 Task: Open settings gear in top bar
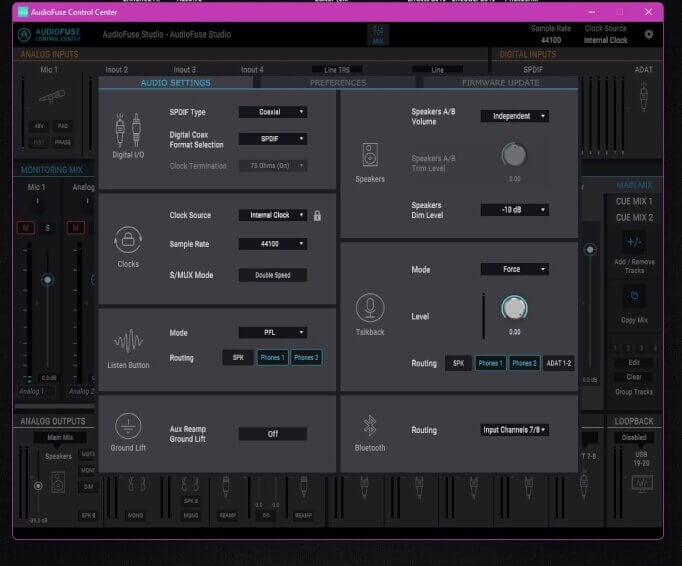649,34
